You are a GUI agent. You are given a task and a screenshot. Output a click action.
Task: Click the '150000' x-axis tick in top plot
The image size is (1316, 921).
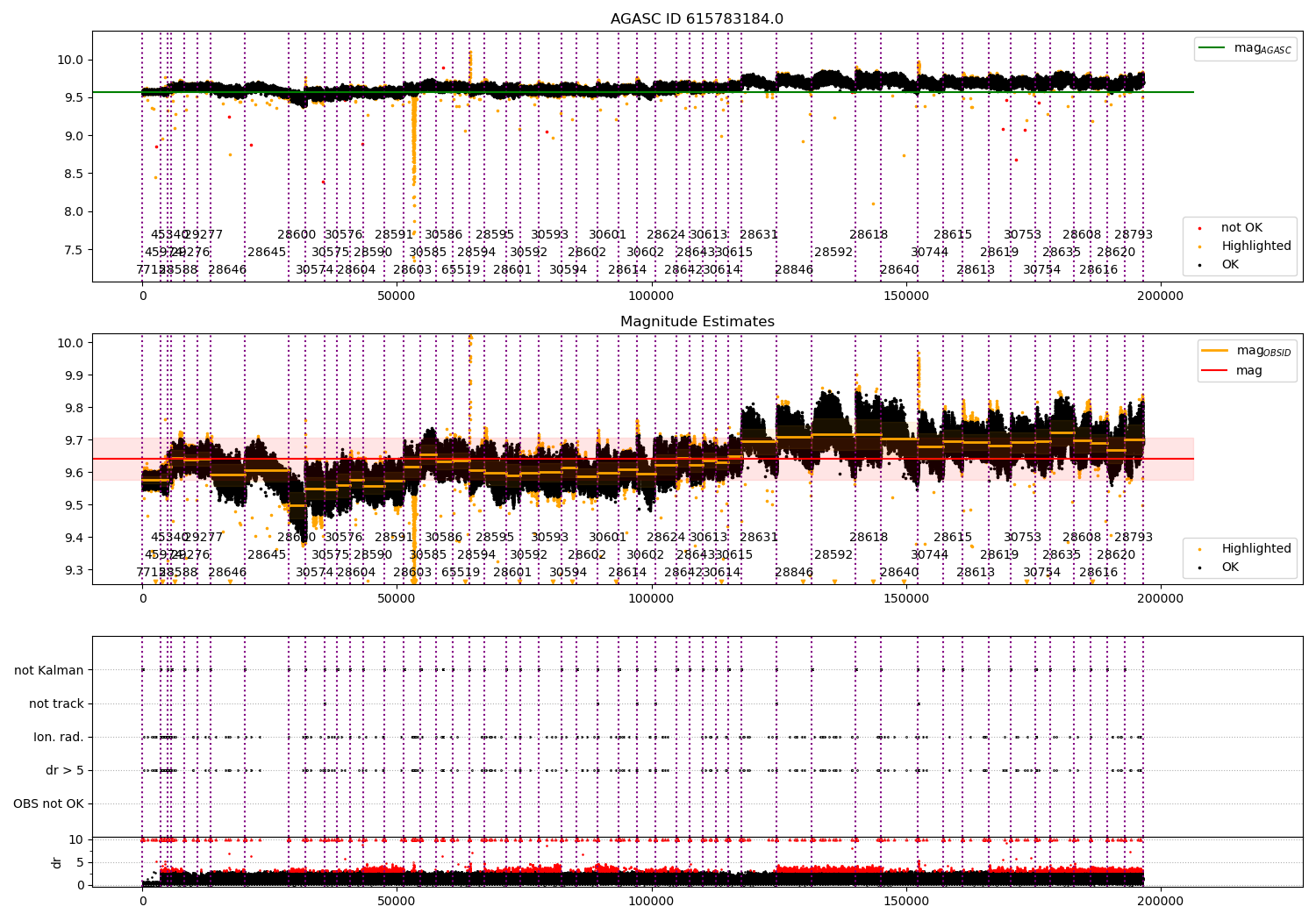coord(905,296)
